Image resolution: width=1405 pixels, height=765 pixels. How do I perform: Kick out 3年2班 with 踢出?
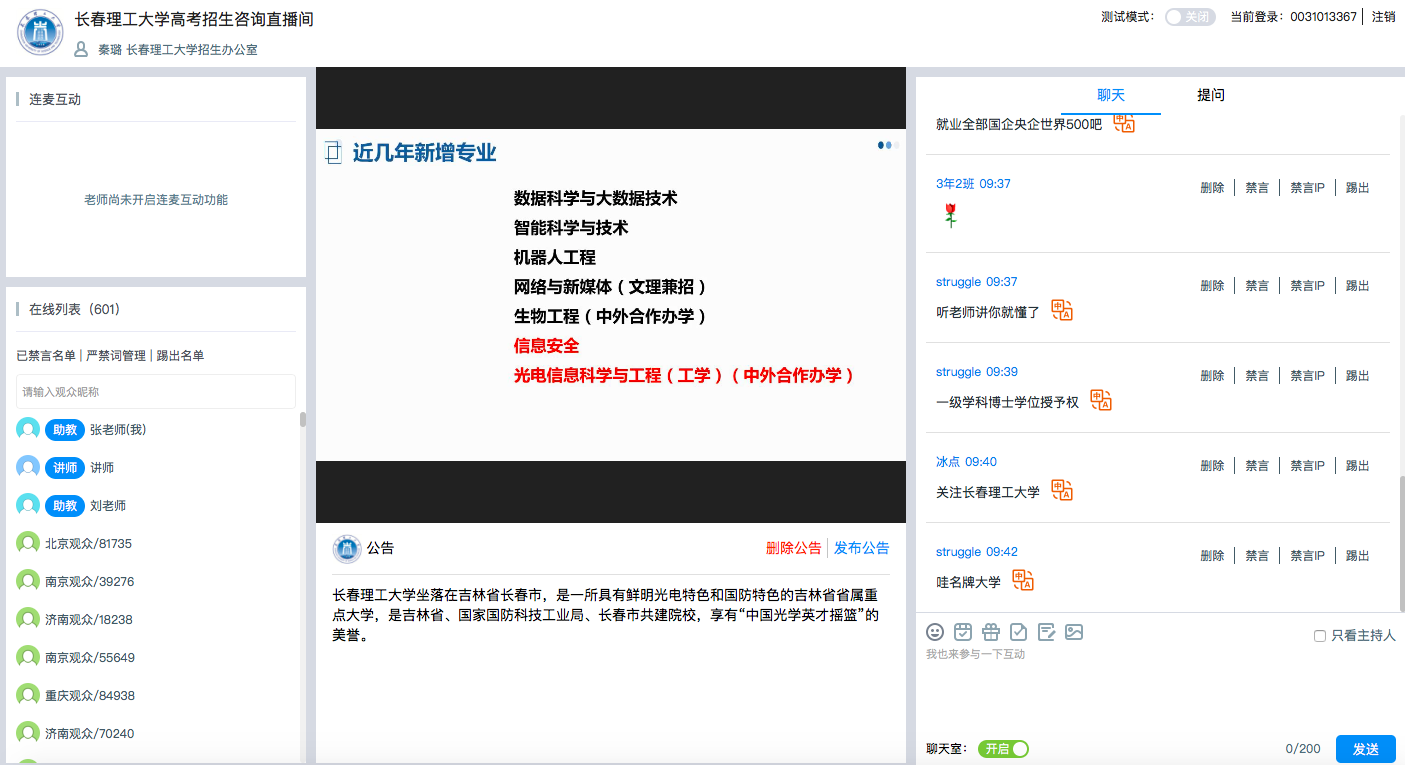pyautogui.click(x=1358, y=188)
